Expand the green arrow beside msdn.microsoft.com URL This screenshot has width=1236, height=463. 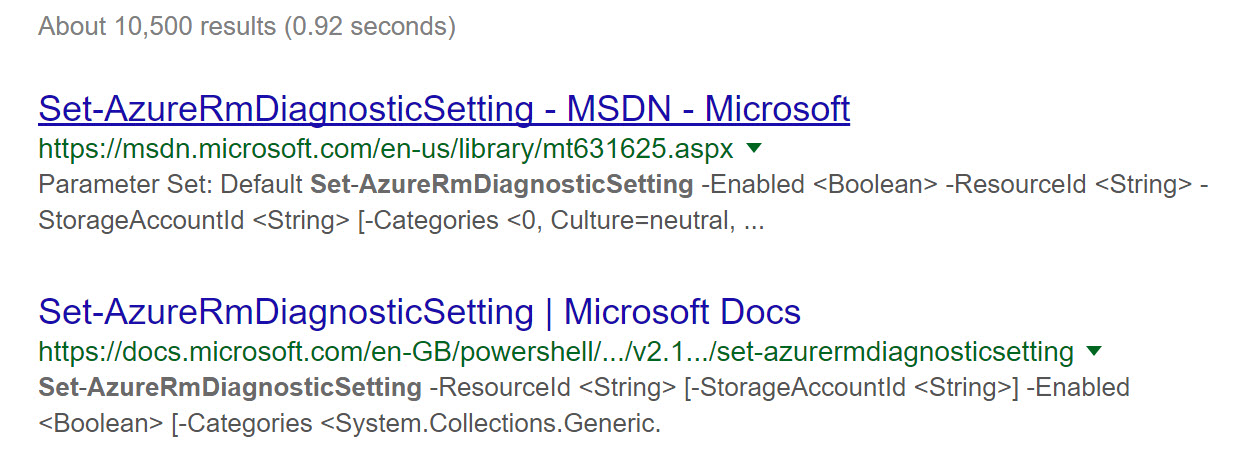coord(754,149)
